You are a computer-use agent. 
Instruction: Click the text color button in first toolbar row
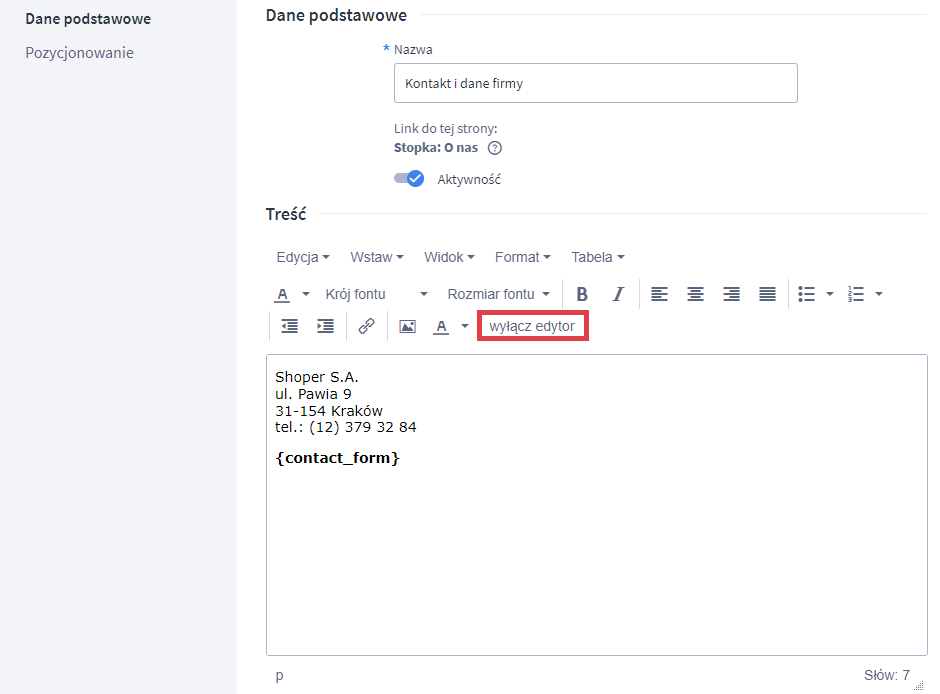pyautogui.click(x=282, y=294)
